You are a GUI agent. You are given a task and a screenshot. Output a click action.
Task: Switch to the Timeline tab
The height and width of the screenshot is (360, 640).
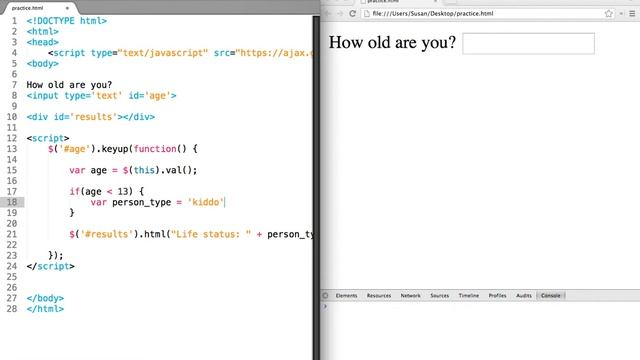point(469,296)
